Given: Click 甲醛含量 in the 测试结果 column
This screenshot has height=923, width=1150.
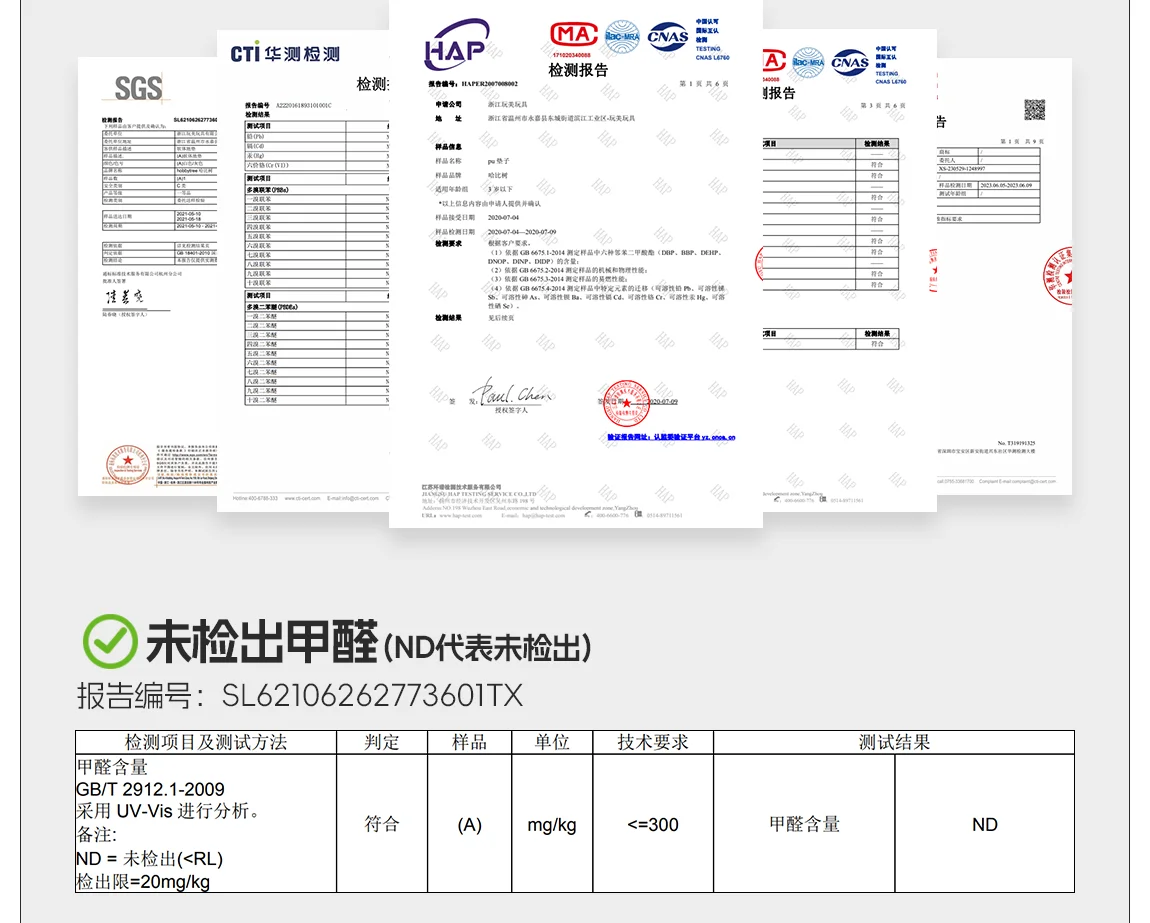Looking at the screenshot, I should click(x=804, y=824).
